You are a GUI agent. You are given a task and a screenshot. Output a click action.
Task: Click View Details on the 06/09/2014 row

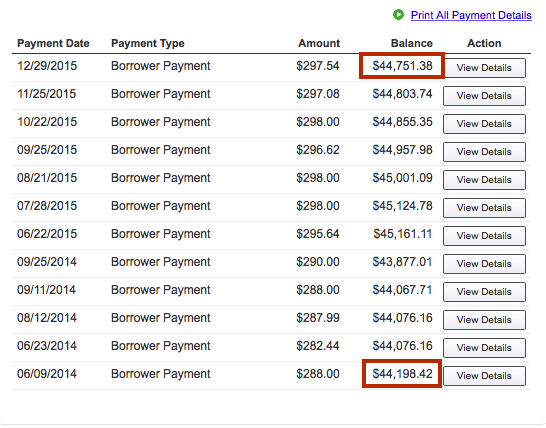click(x=484, y=376)
